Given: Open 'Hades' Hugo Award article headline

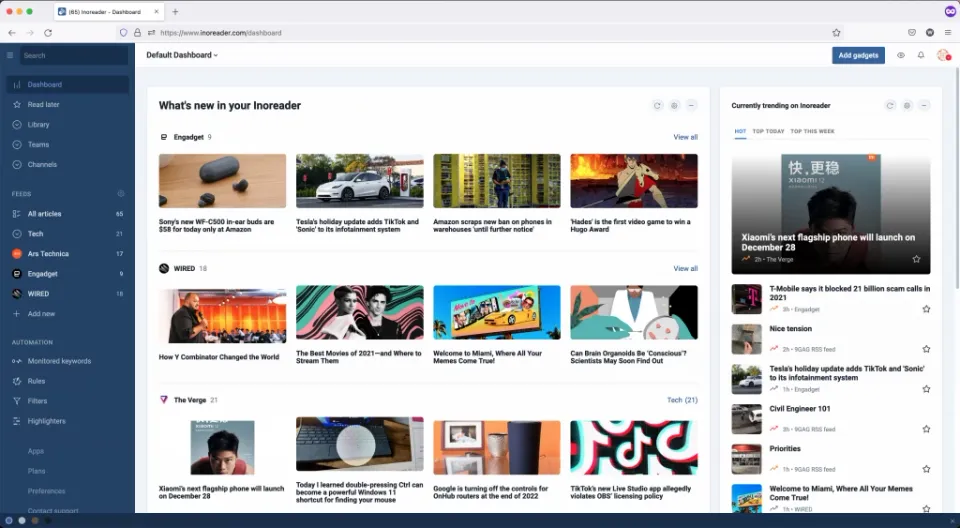Looking at the screenshot, I should (x=631, y=225).
